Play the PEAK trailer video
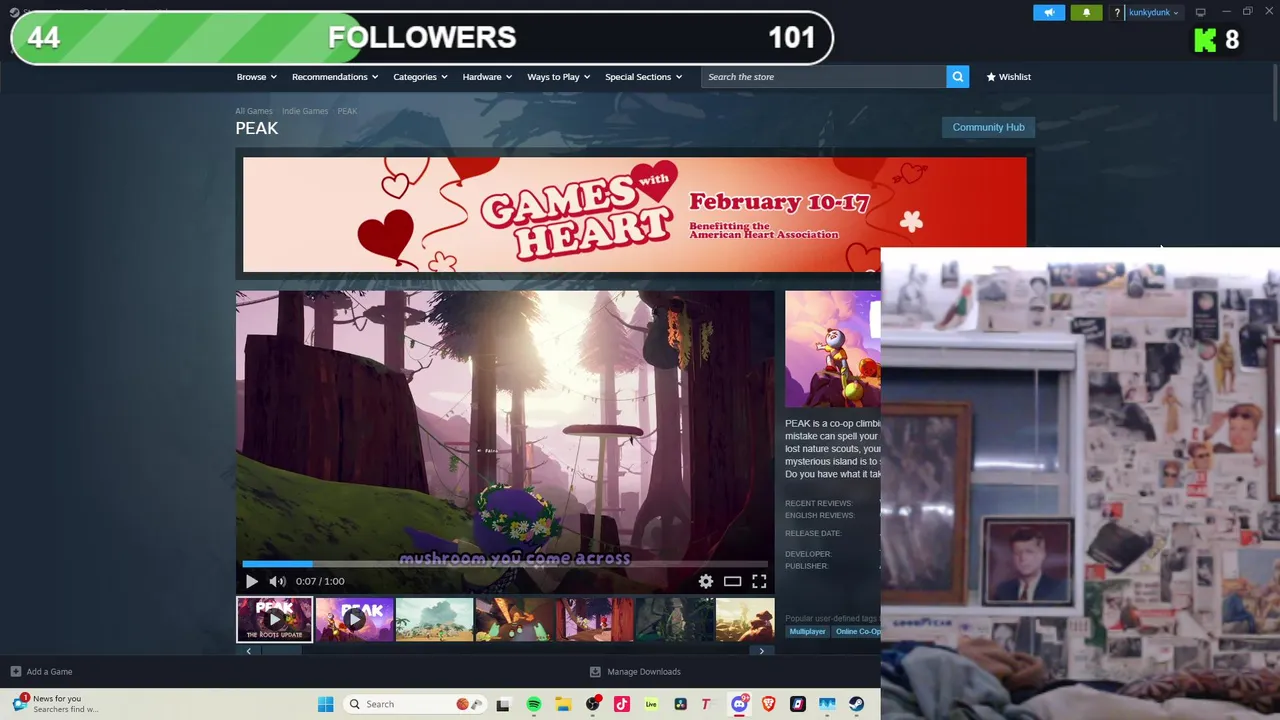Image resolution: width=1280 pixels, height=720 pixels. click(x=251, y=581)
